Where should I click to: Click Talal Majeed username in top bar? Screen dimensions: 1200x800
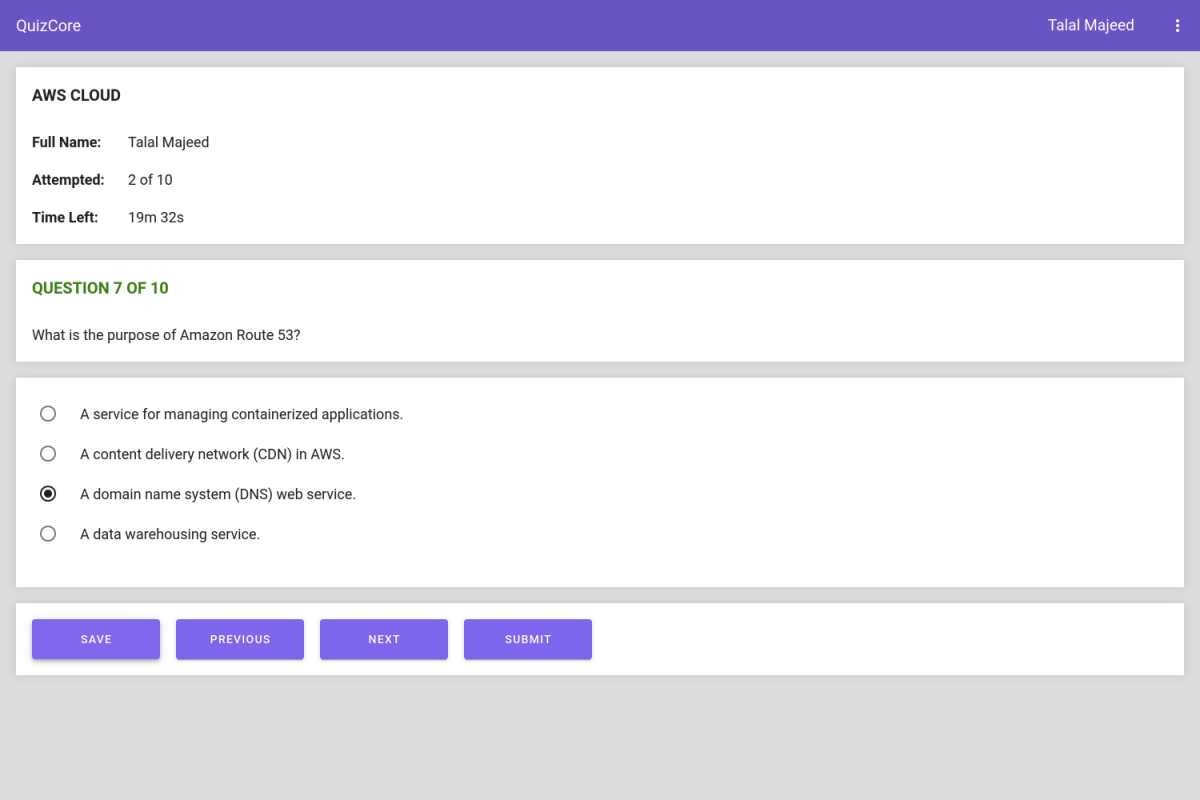pos(1090,26)
